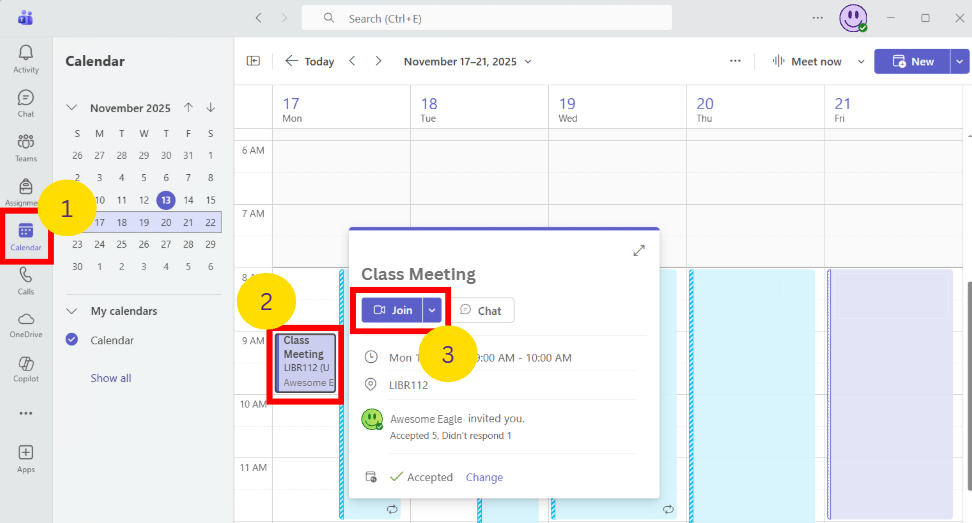The height and width of the screenshot is (523, 972).
Task: Toggle the Calendar checkbox under My calendars
Action: (72, 340)
